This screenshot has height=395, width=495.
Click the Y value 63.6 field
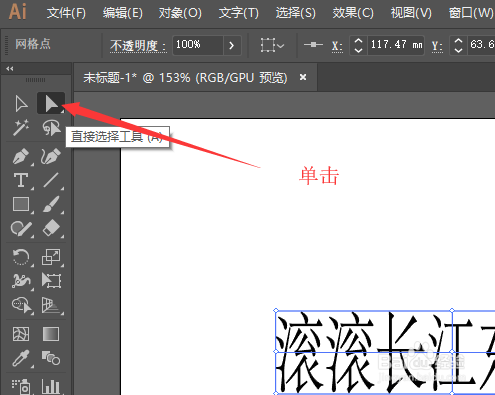(x=481, y=45)
